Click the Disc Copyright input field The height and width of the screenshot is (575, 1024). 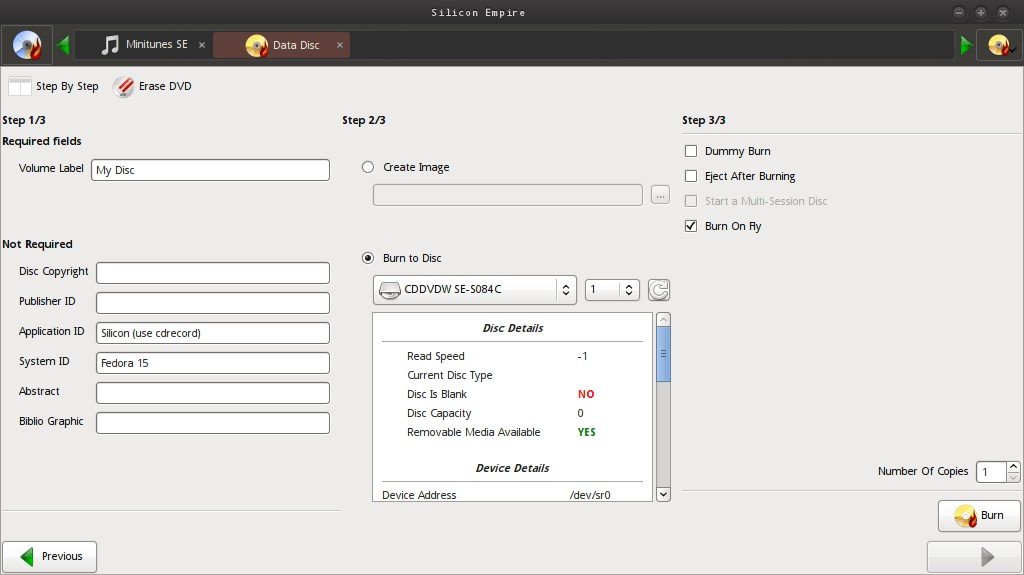click(x=213, y=273)
